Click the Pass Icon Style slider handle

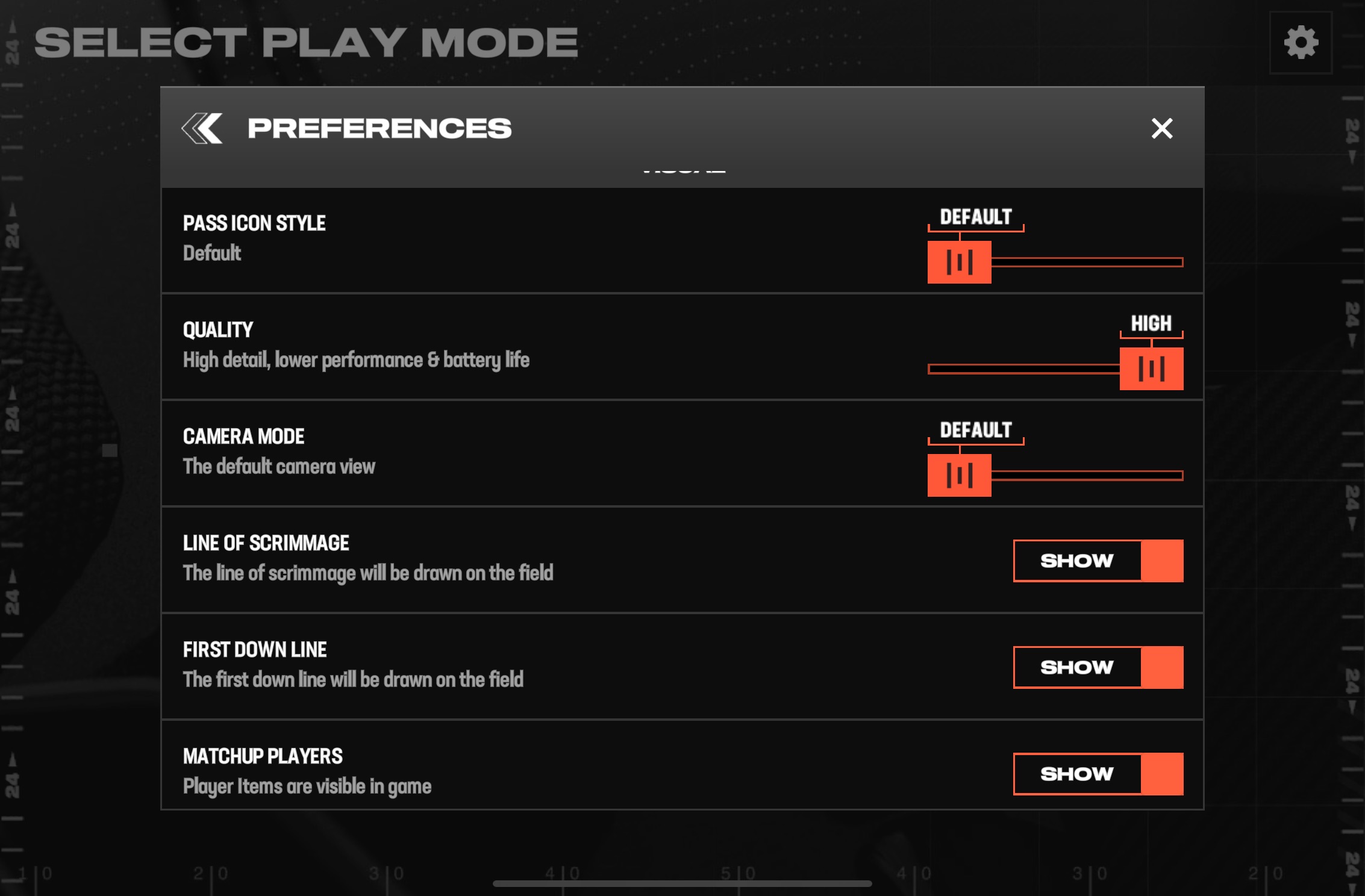pos(959,262)
